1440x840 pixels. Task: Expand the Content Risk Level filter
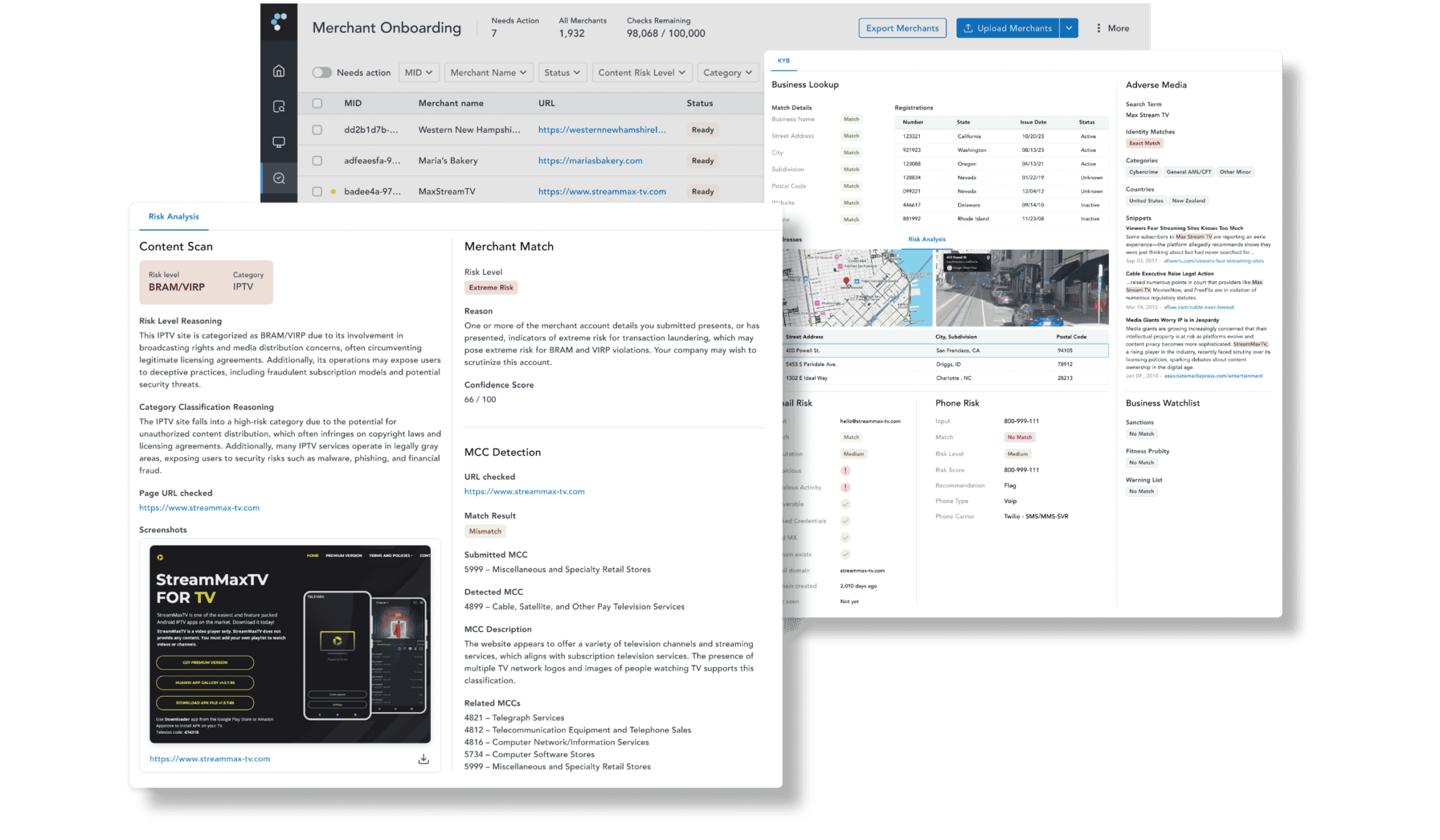pos(641,72)
